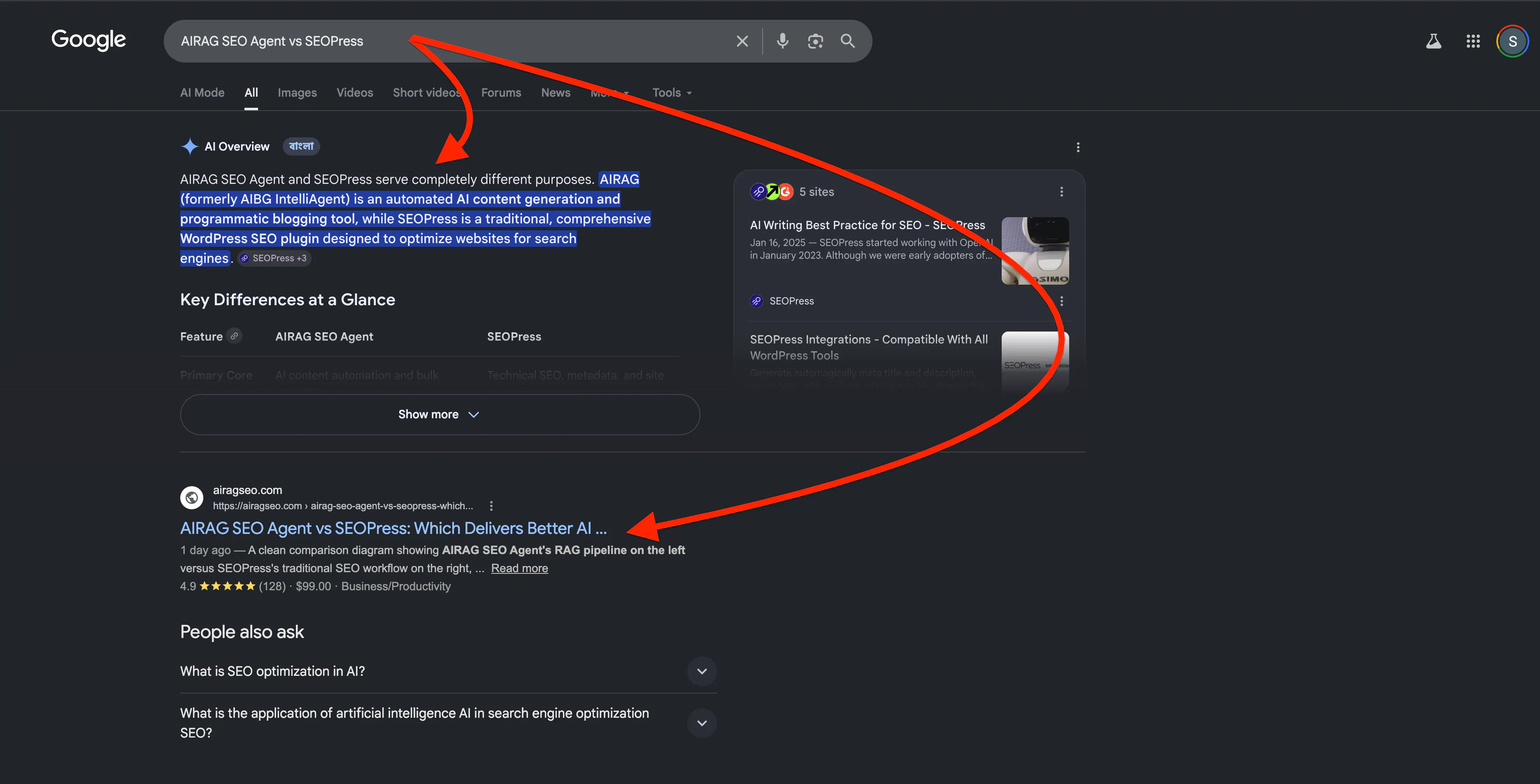Screen dimensions: 1540x784
Task: Click the SEOPress source name in sidebar
Action: (x=791, y=301)
